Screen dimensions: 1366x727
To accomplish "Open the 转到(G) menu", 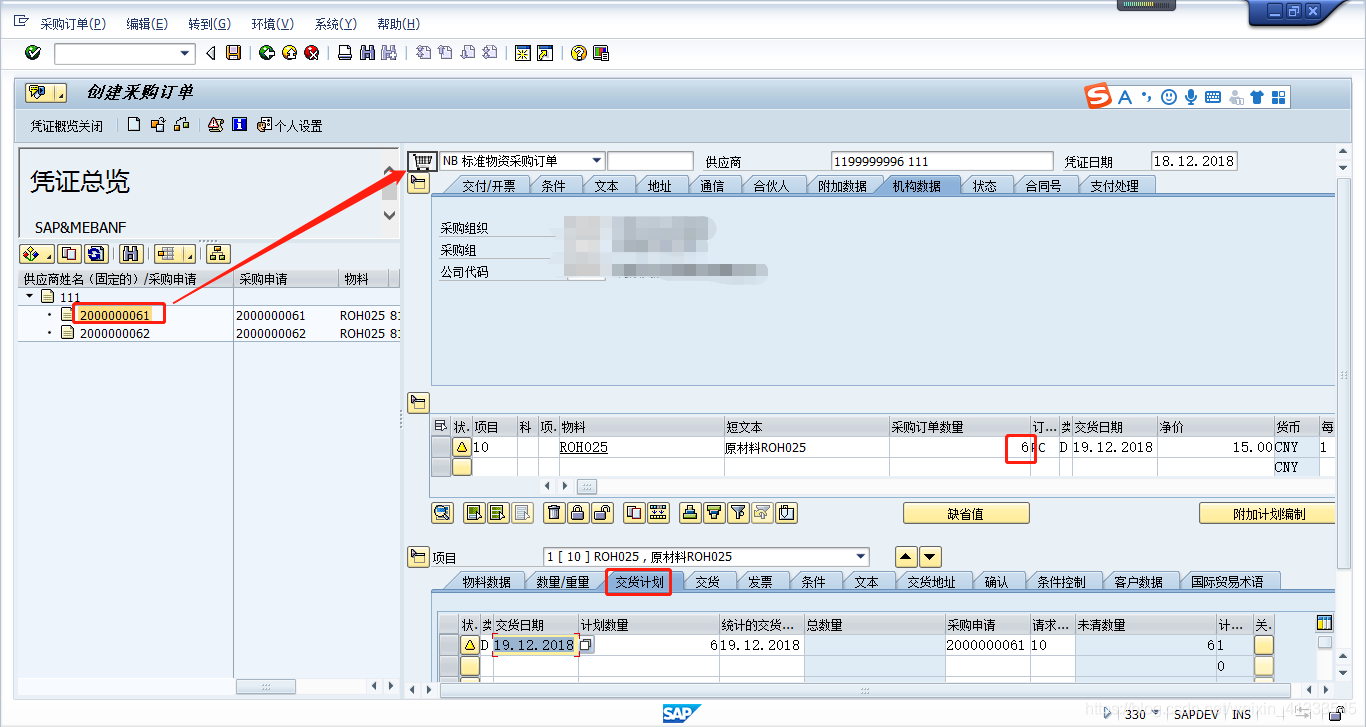I will 209,24.
